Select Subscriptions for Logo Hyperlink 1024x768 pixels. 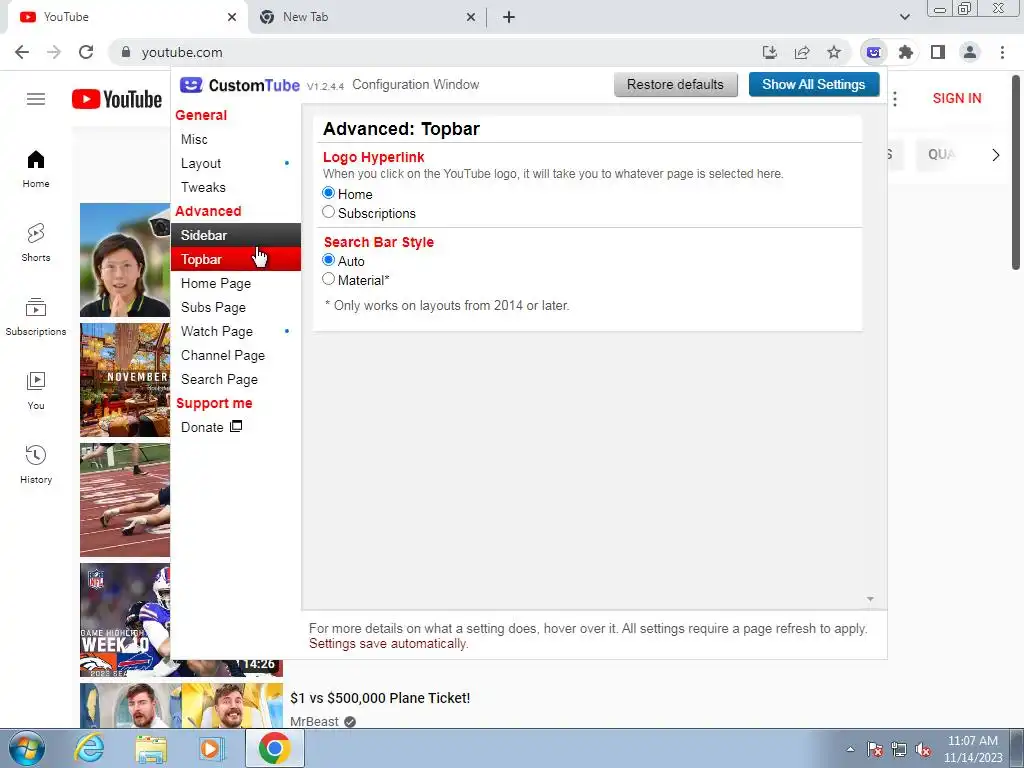[x=328, y=212]
